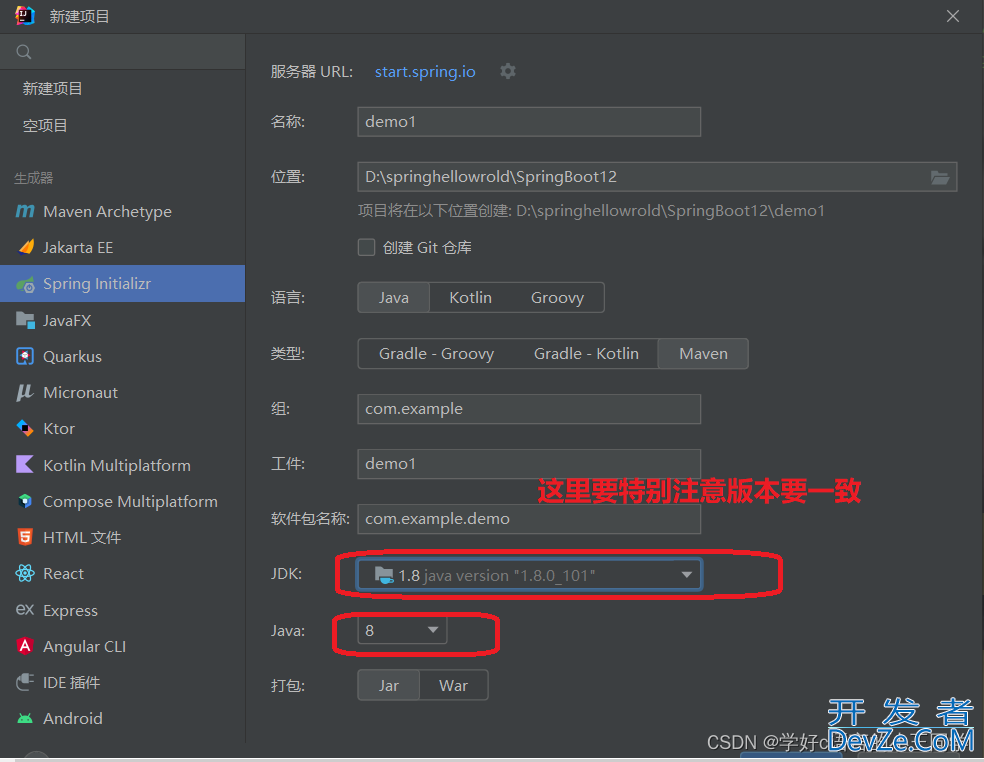Screen dimensions: 984x762
Task: Enable the create Git repository checkbox
Action: 366,247
